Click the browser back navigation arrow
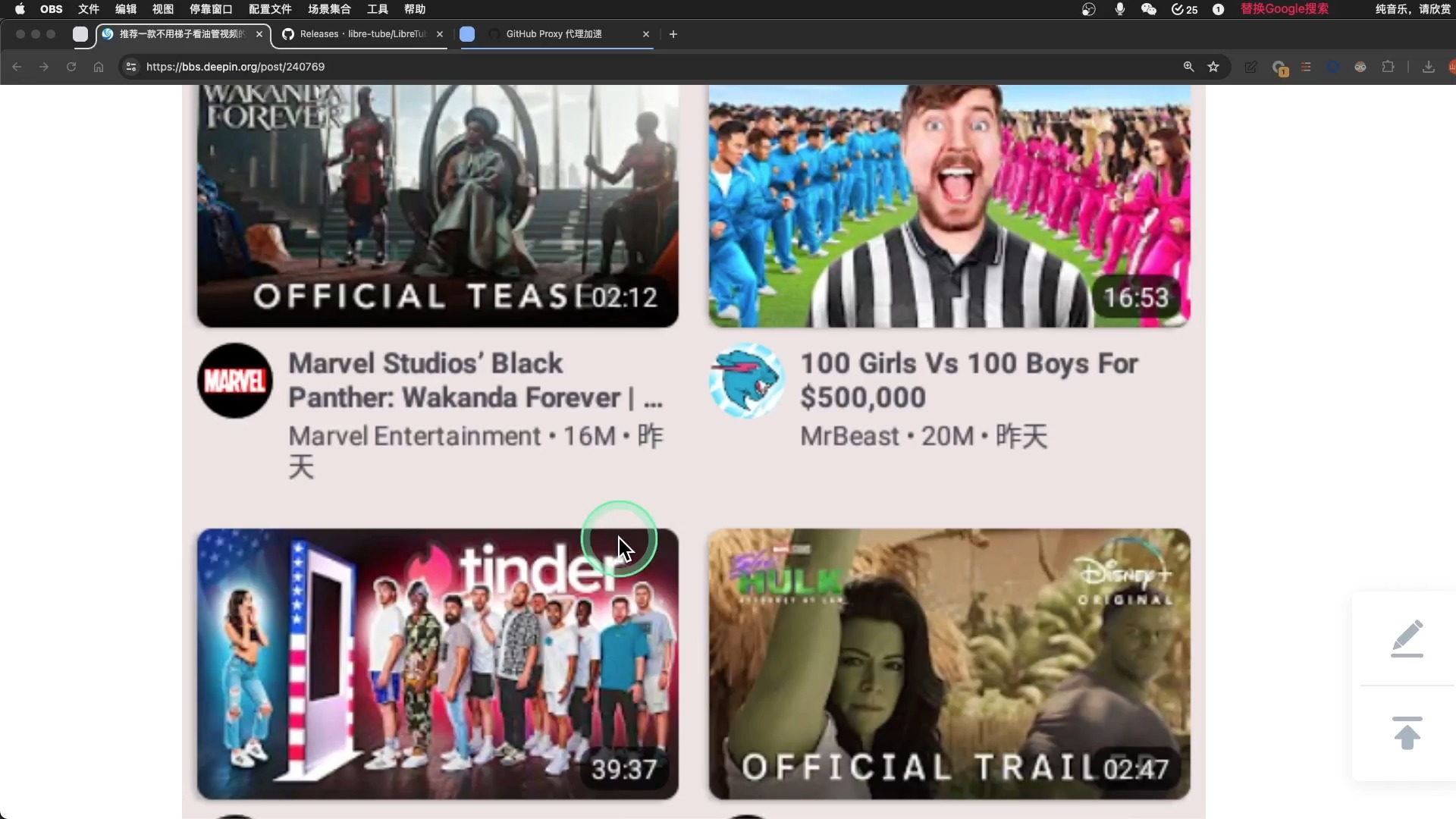 point(18,67)
